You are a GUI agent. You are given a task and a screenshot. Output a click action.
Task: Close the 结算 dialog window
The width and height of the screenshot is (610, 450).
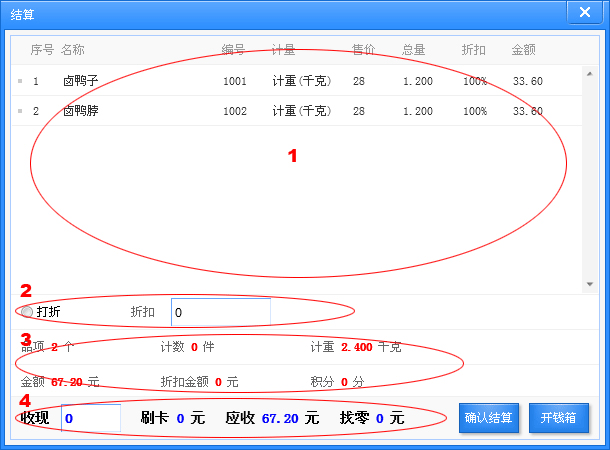[x=585, y=12]
